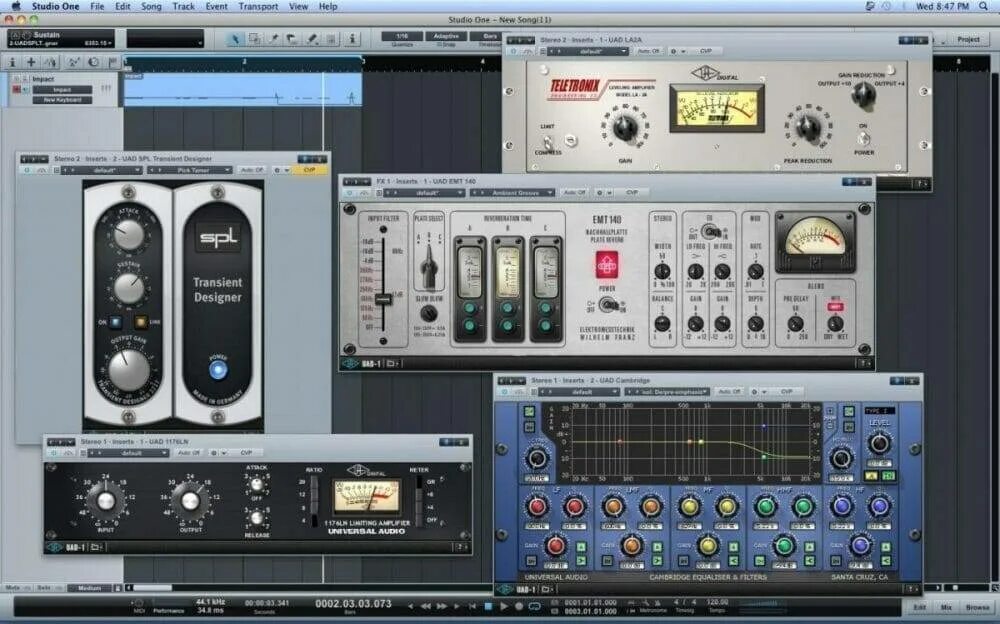Click the info 'i' icon beside the tools

tap(351, 39)
